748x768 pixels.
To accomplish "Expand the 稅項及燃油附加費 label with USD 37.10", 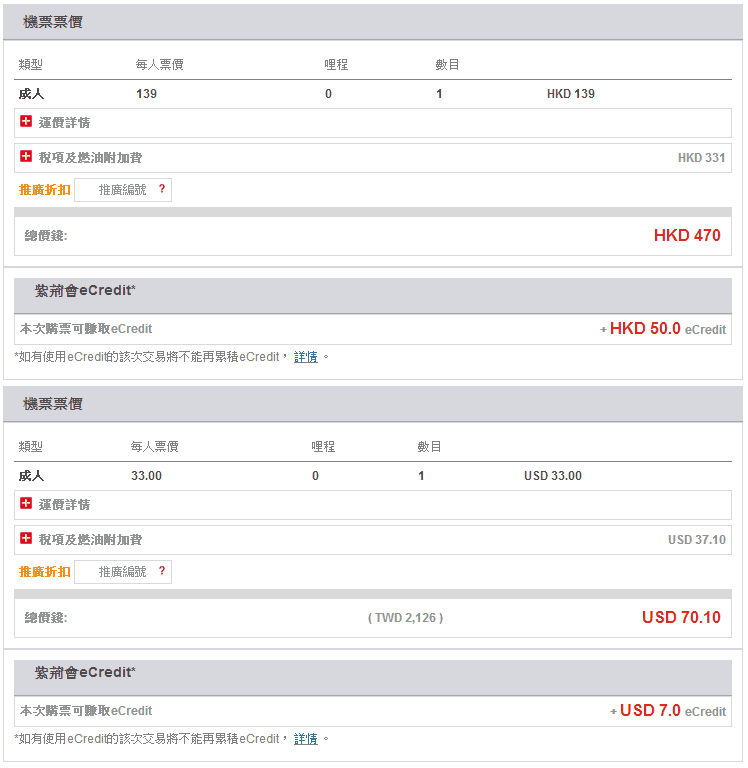I will coord(90,540).
